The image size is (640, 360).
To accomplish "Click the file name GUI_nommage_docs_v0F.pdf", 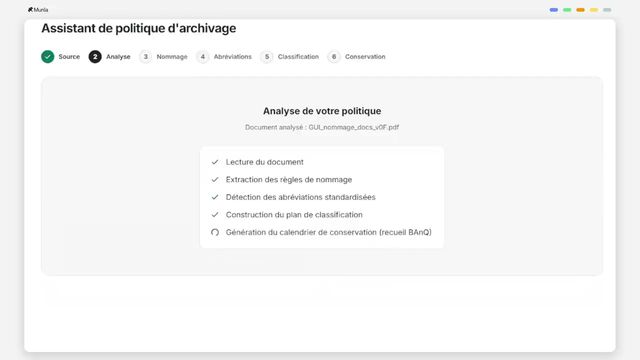I will click(x=353, y=127).
